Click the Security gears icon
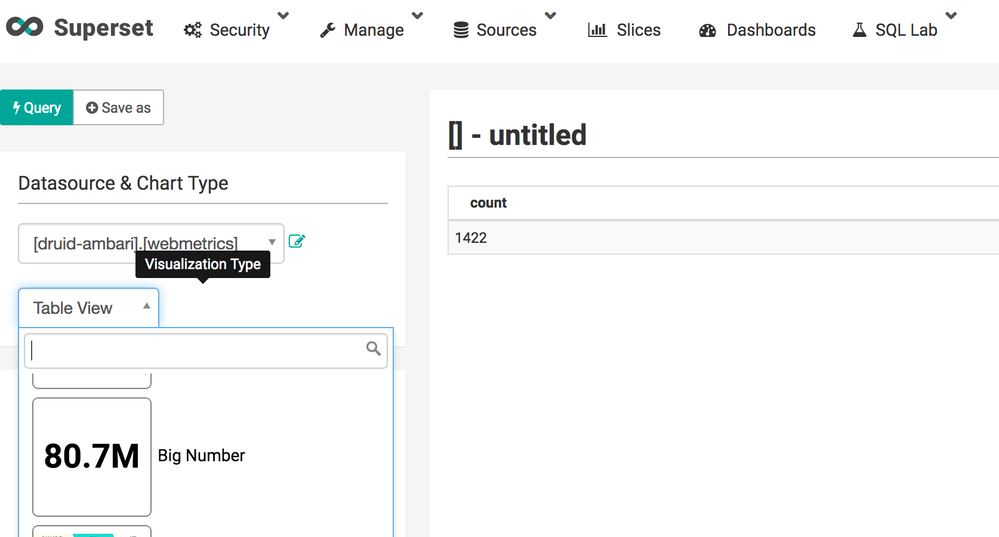The image size is (999, 537). click(193, 31)
